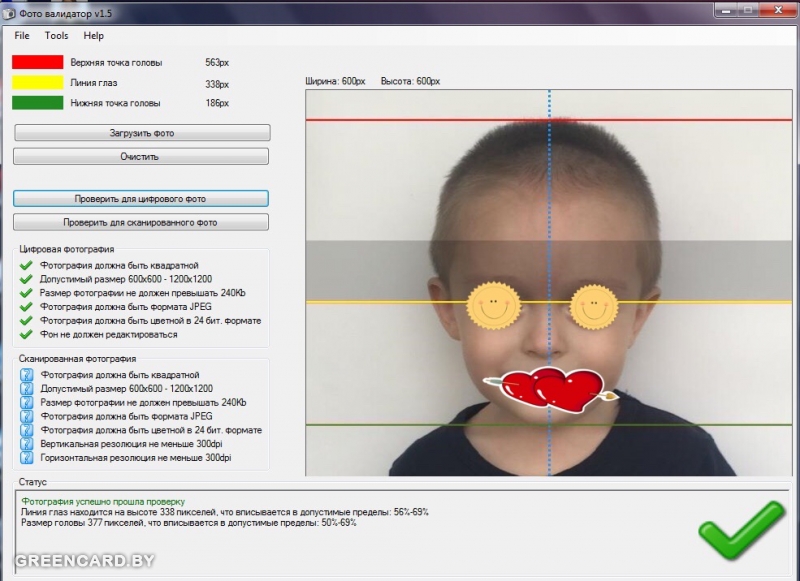Select the yellow 'Линия глаз' color swatch

[37, 84]
